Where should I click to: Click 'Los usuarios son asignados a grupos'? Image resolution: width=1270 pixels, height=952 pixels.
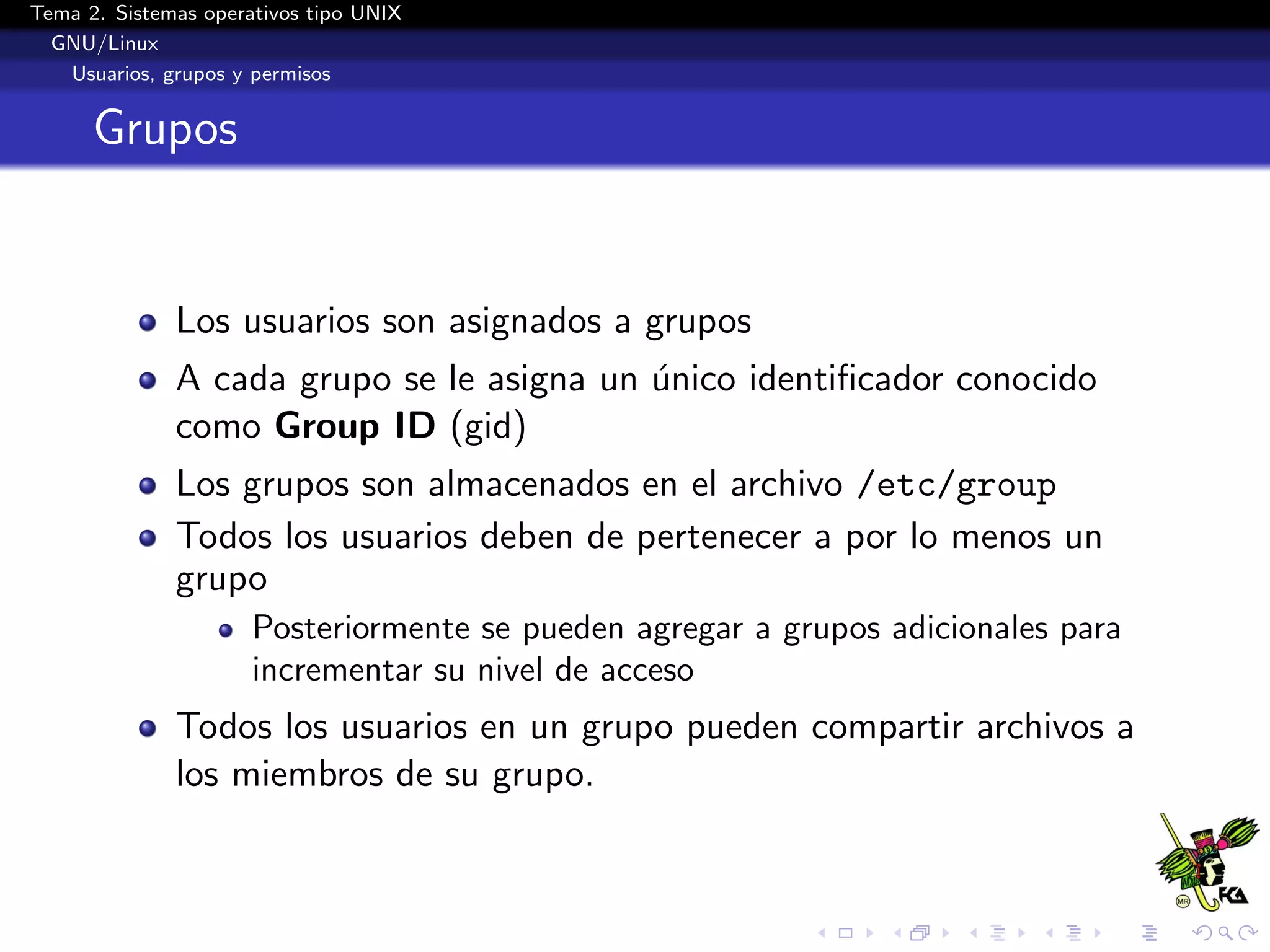point(464,322)
